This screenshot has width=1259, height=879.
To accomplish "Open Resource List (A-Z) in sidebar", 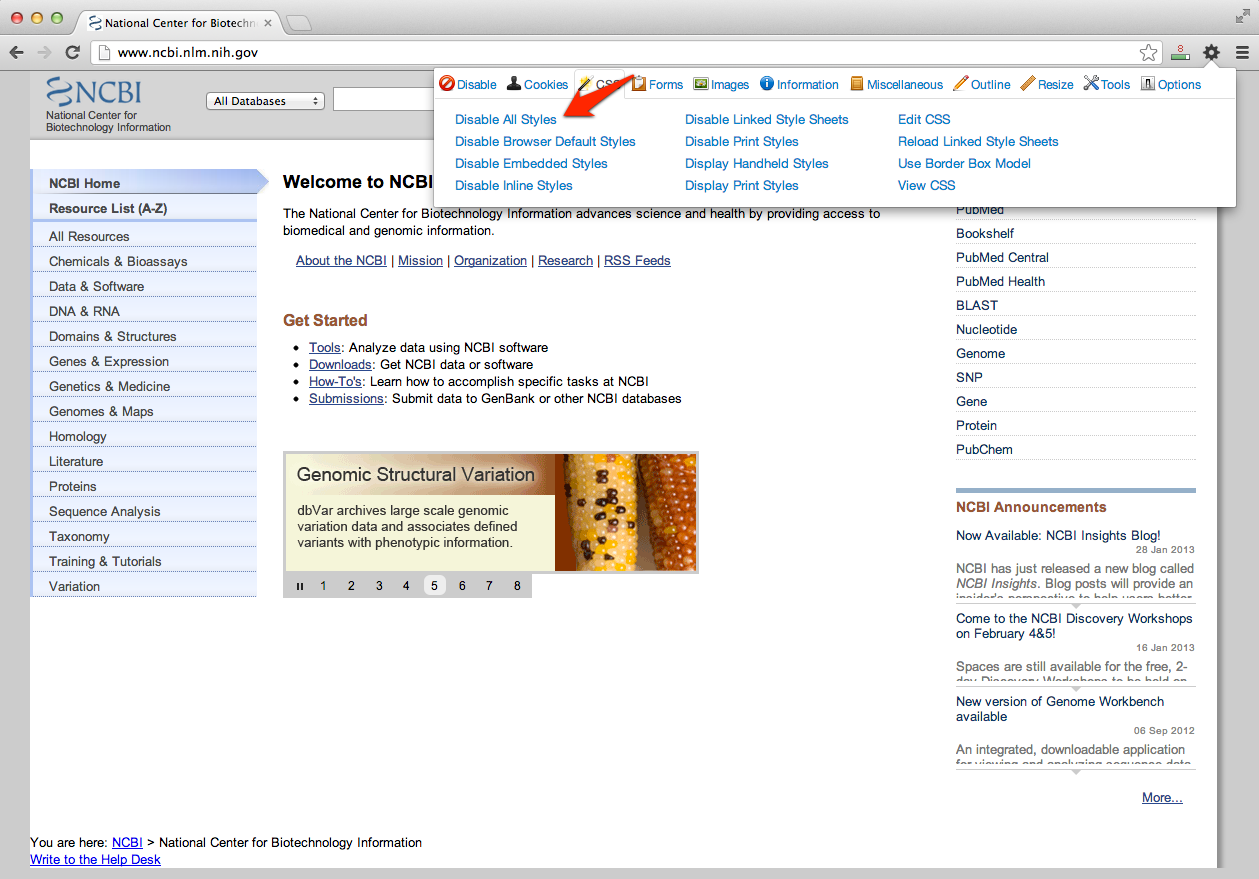I will [144, 208].
